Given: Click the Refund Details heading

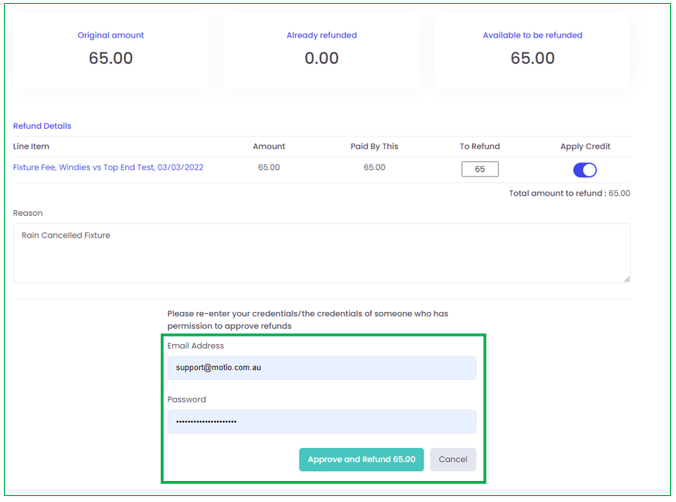Looking at the screenshot, I should 42,126.
